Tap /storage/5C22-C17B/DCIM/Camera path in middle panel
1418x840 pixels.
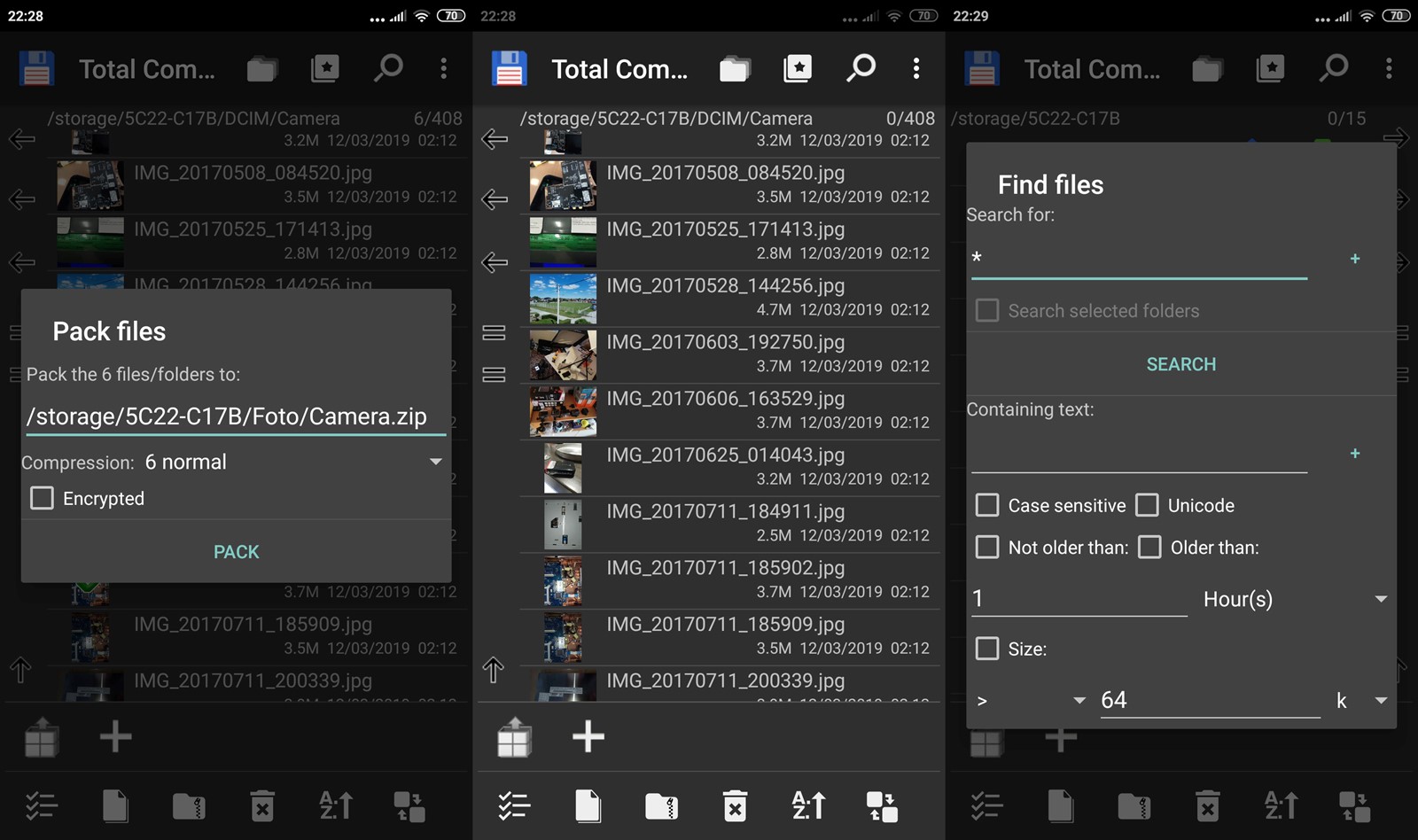[666, 118]
